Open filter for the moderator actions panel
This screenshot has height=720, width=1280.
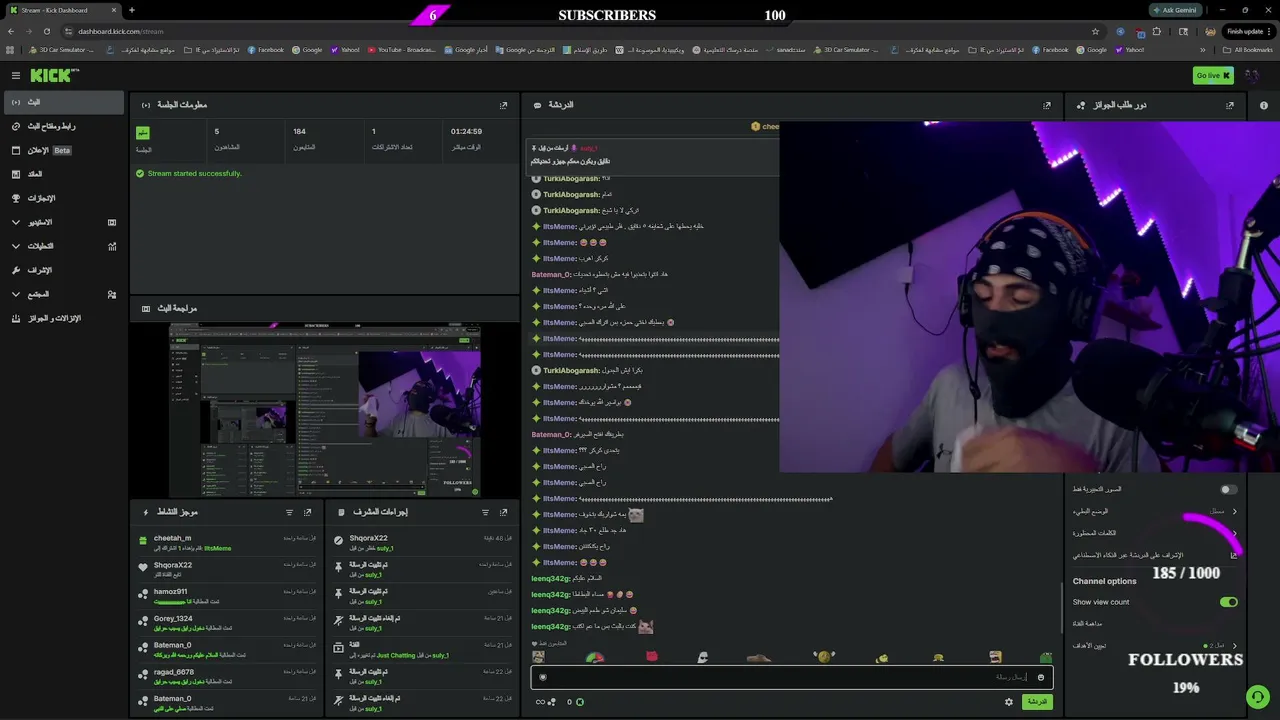coord(485,512)
